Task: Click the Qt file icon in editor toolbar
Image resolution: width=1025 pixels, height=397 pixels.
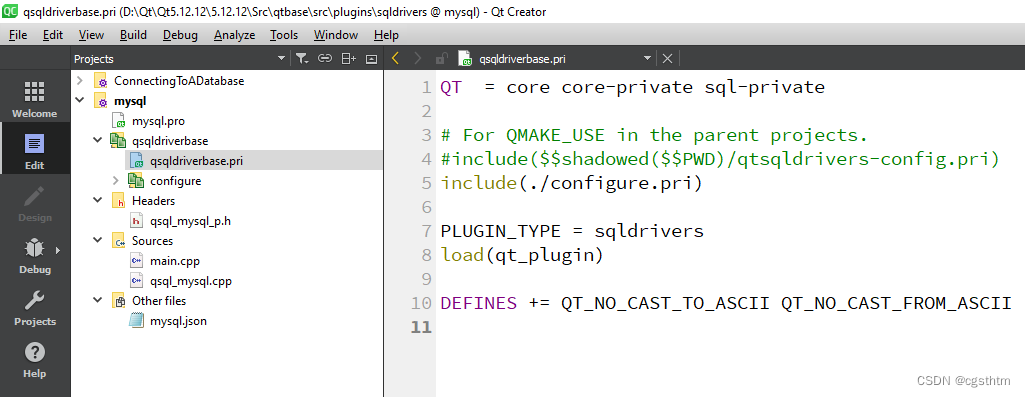Action: 465,59
